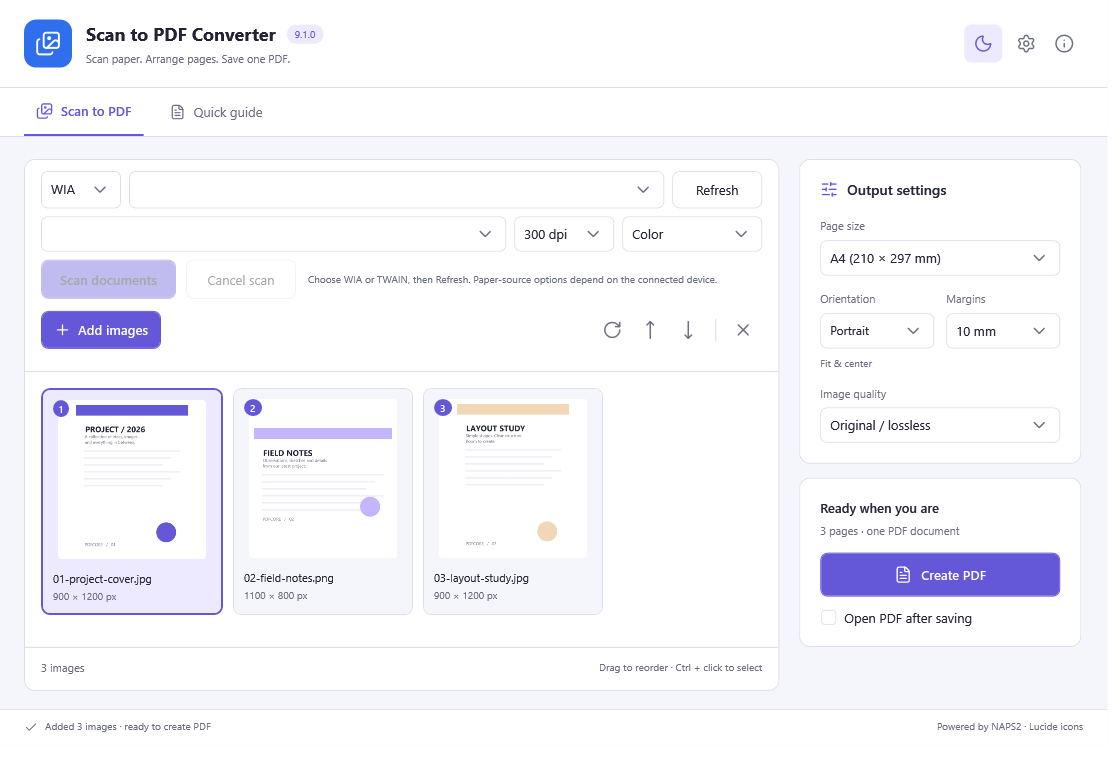Click the Add images button
Screen dimensions: 1120x780
pos(101,330)
